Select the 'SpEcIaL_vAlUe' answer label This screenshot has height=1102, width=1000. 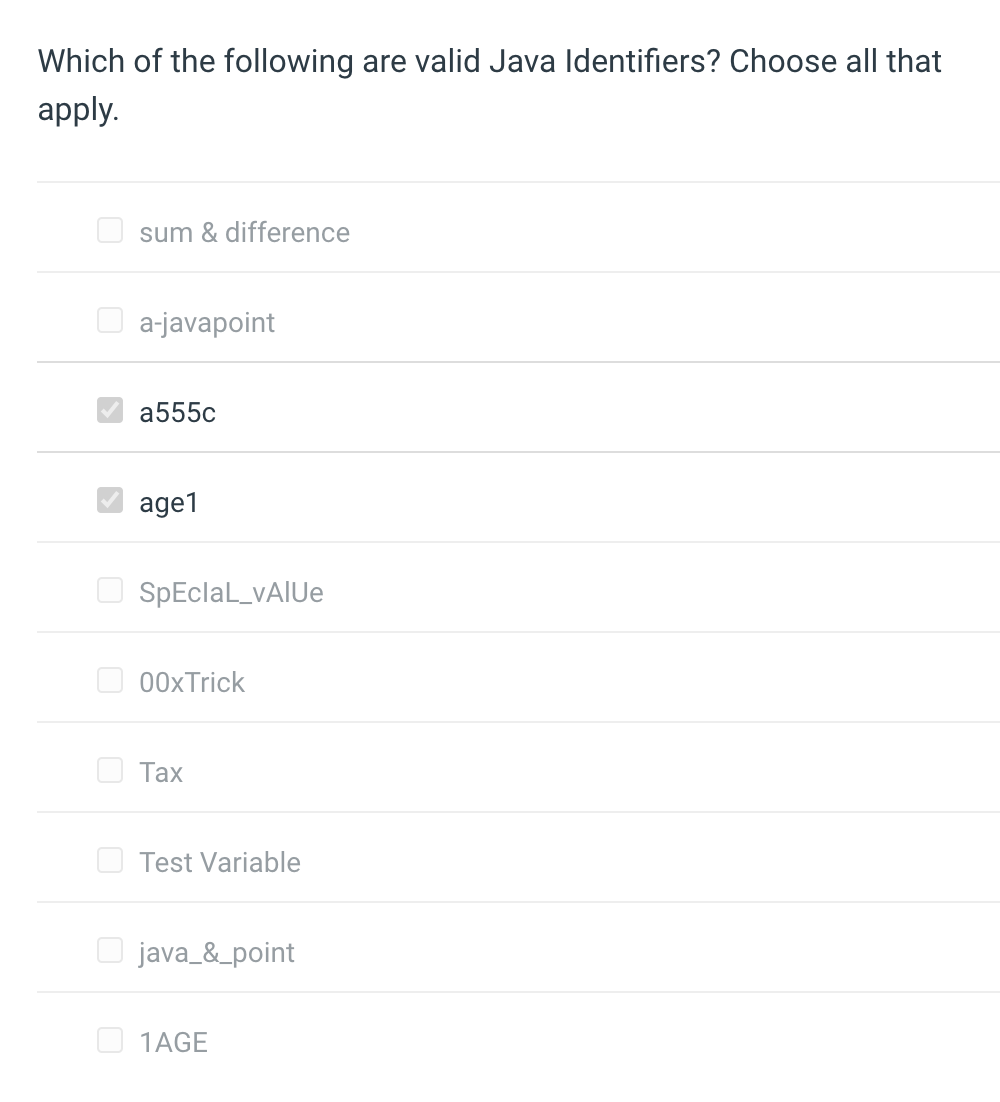pyautogui.click(x=231, y=592)
